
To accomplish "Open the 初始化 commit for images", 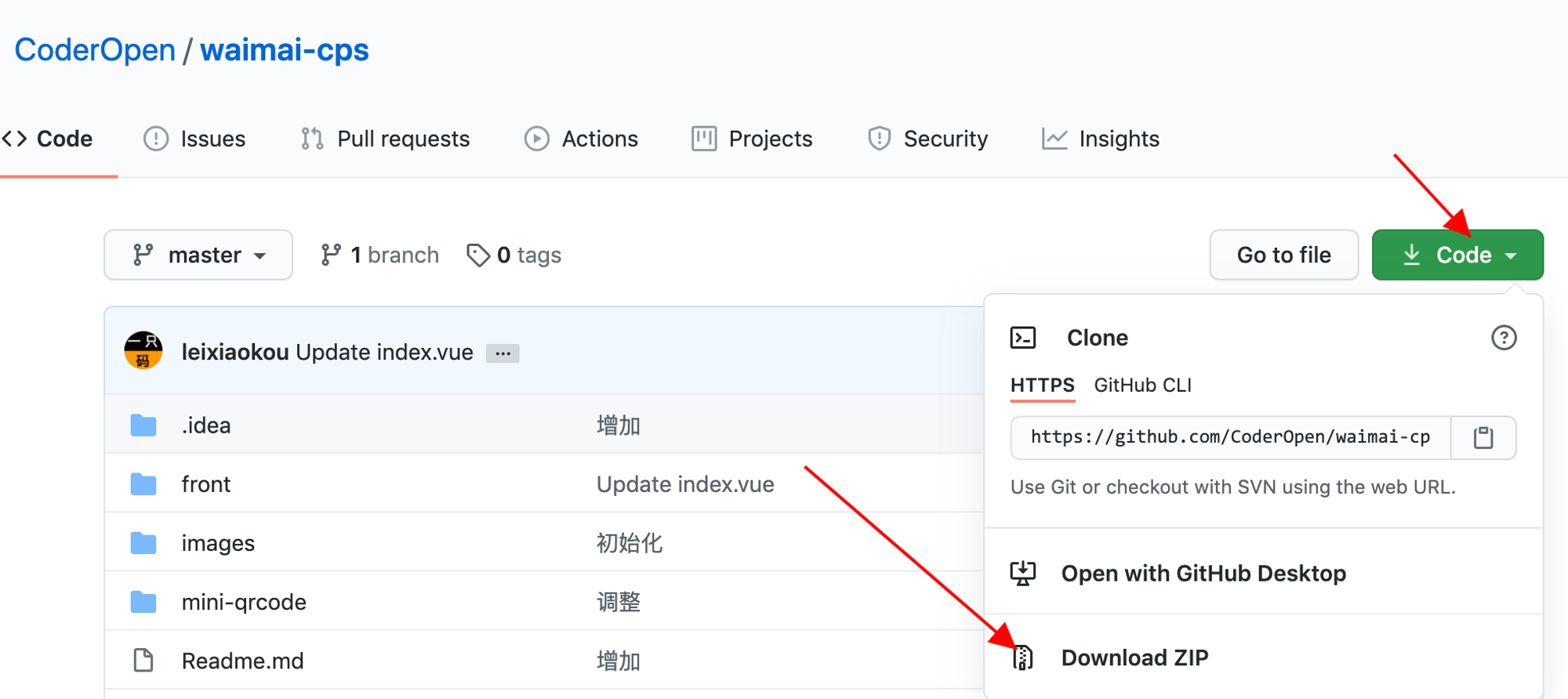I will coord(630,543).
